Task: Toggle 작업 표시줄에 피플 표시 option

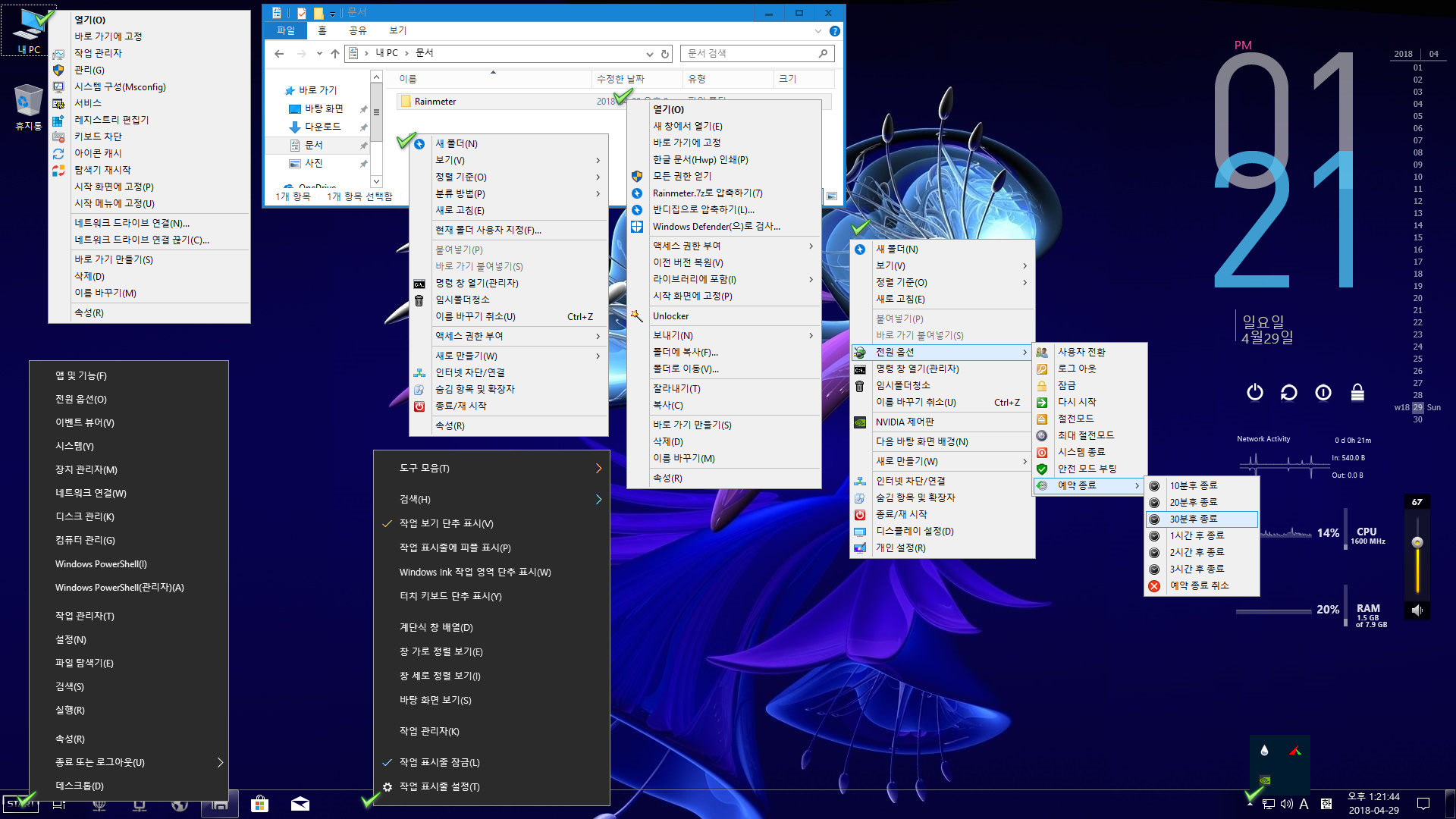Action: (x=491, y=548)
